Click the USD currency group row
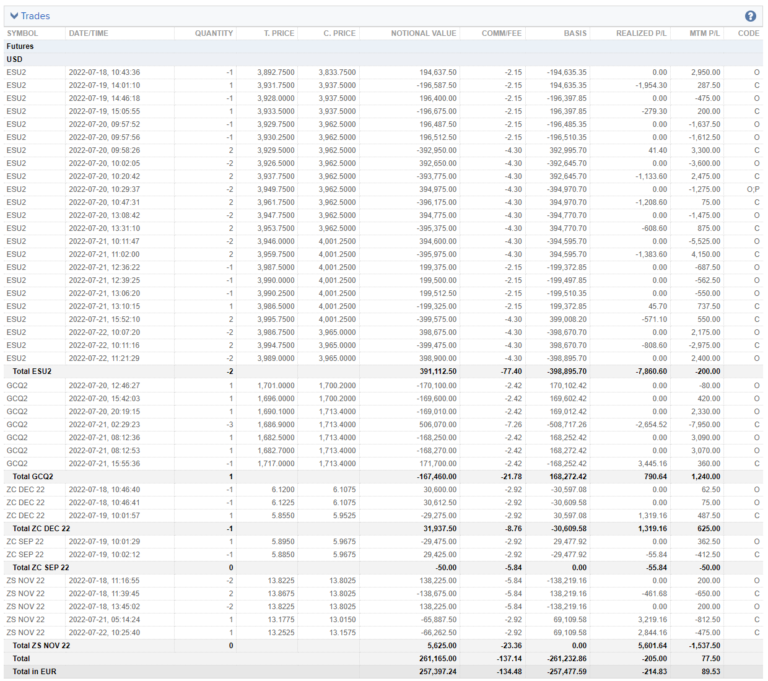The height and width of the screenshot is (681, 768). 15,59
